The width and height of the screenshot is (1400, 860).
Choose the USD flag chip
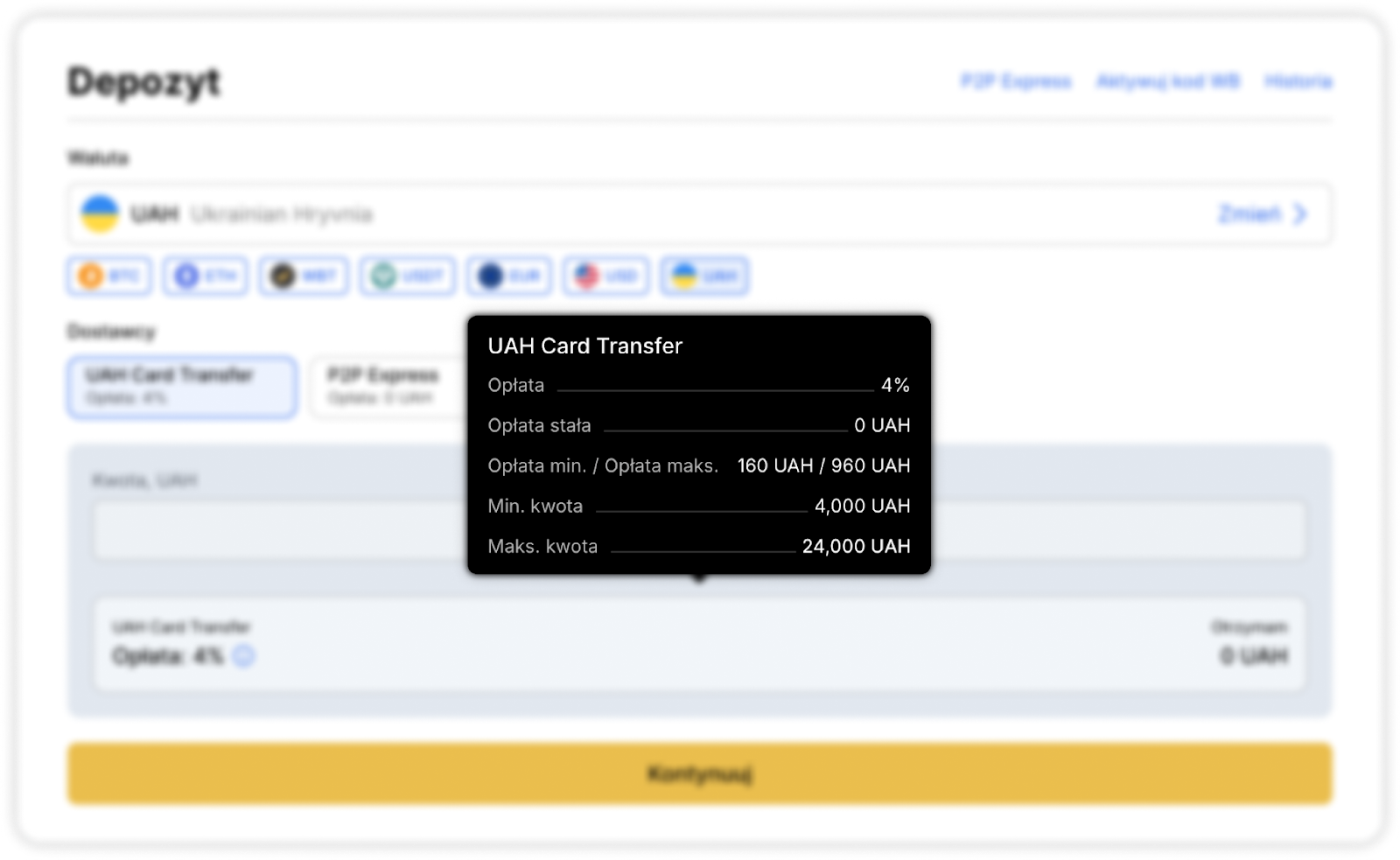tap(605, 276)
